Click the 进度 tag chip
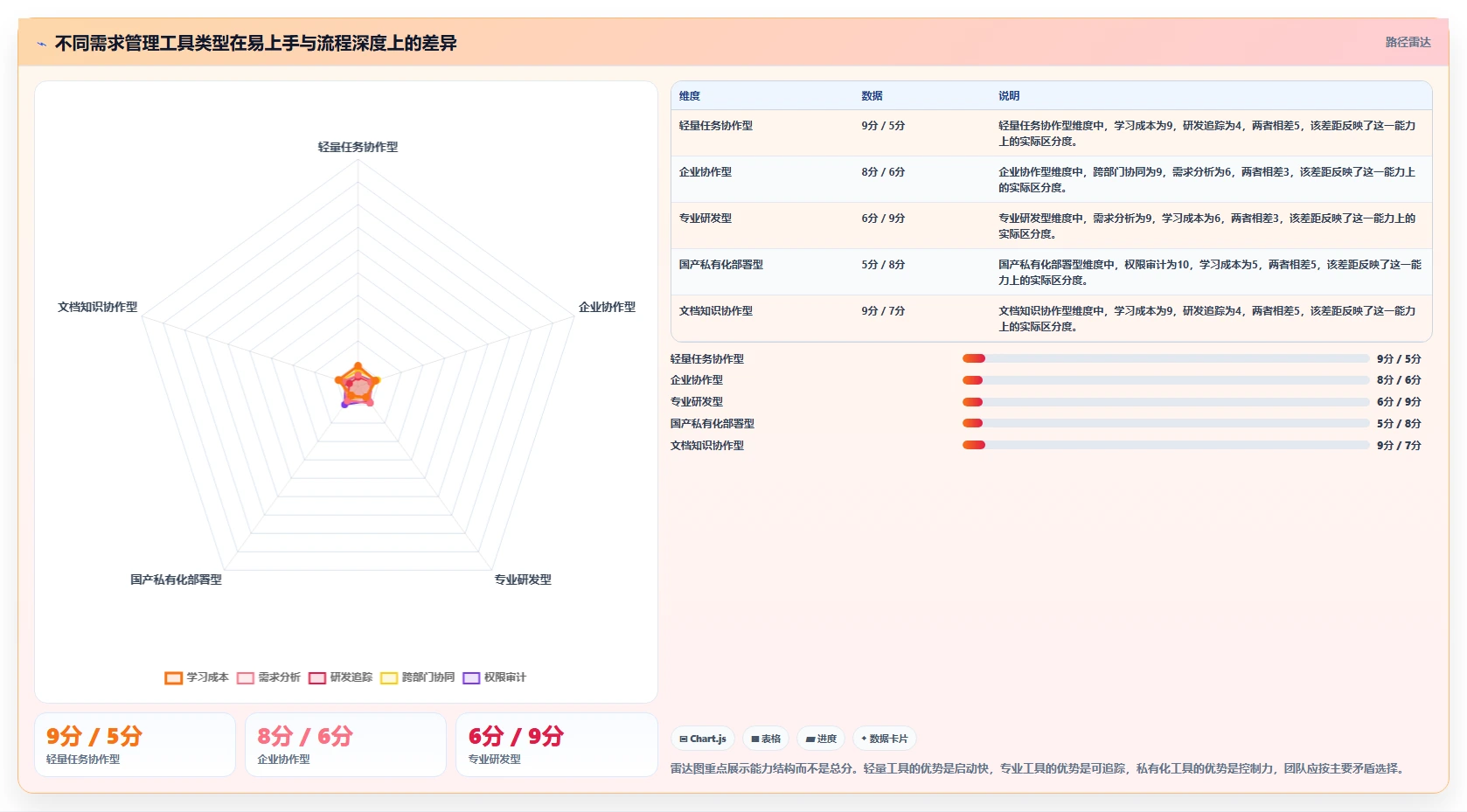The height and width of the screenshot is (812, 1467). coord(821,739)
